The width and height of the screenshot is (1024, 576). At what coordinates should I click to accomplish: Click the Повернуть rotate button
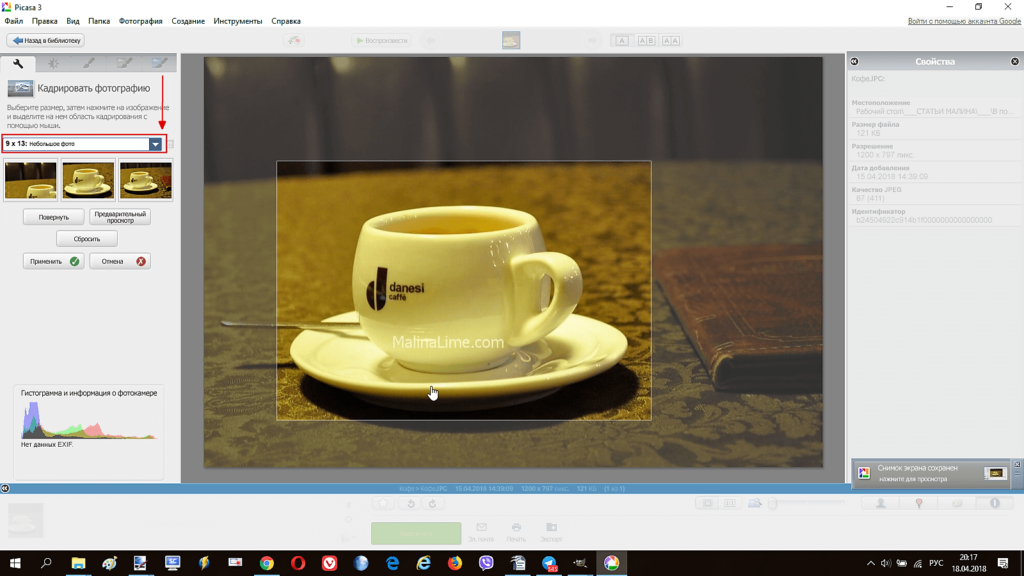[x=53, y=217]
